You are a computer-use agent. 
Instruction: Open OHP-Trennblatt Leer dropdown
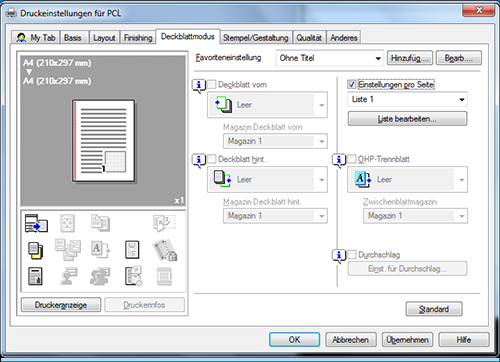(x=407, y=180)
